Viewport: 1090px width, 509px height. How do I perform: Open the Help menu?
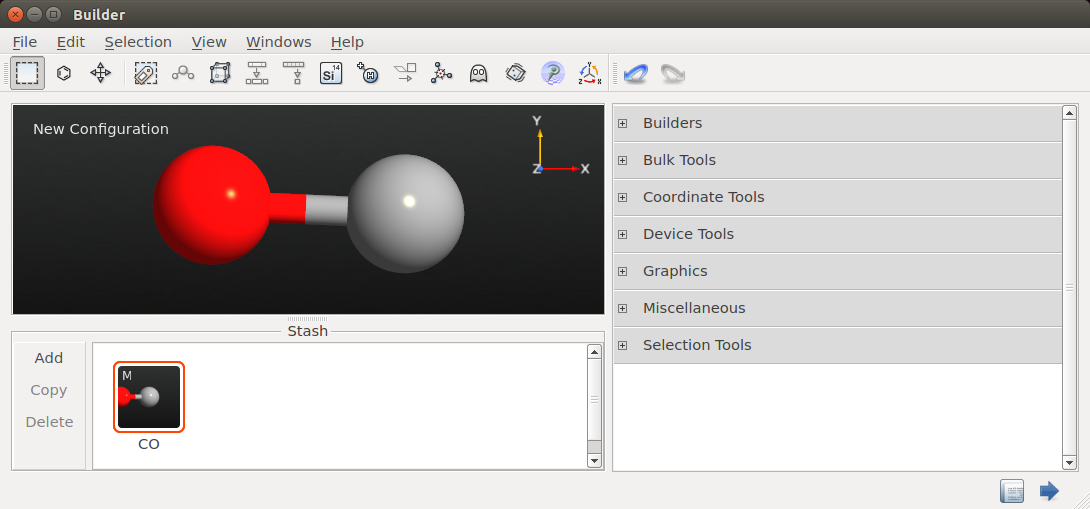click(347, 42)
